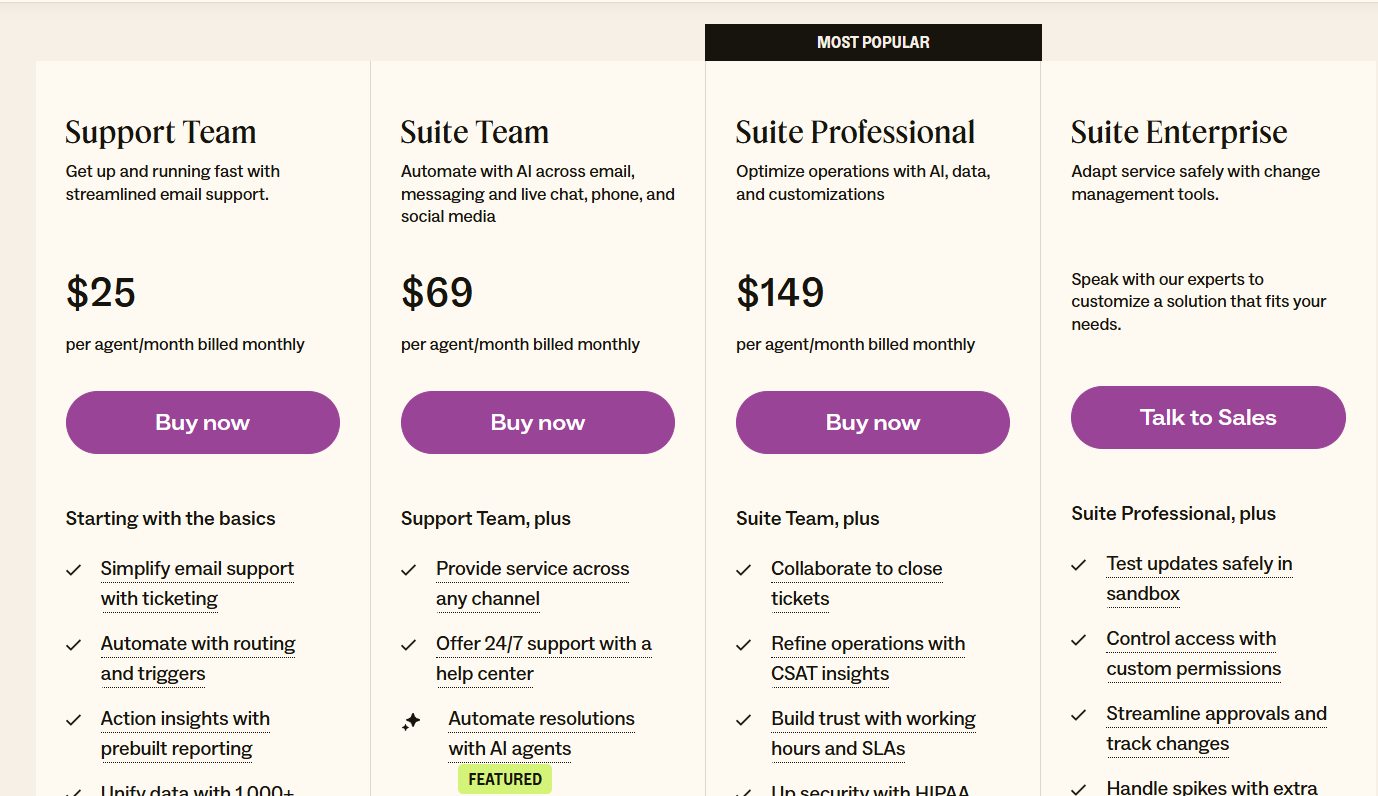Click checkmark icon beside Refine operations with CSAT
1378x796 pixels.
tap(744, 645)
